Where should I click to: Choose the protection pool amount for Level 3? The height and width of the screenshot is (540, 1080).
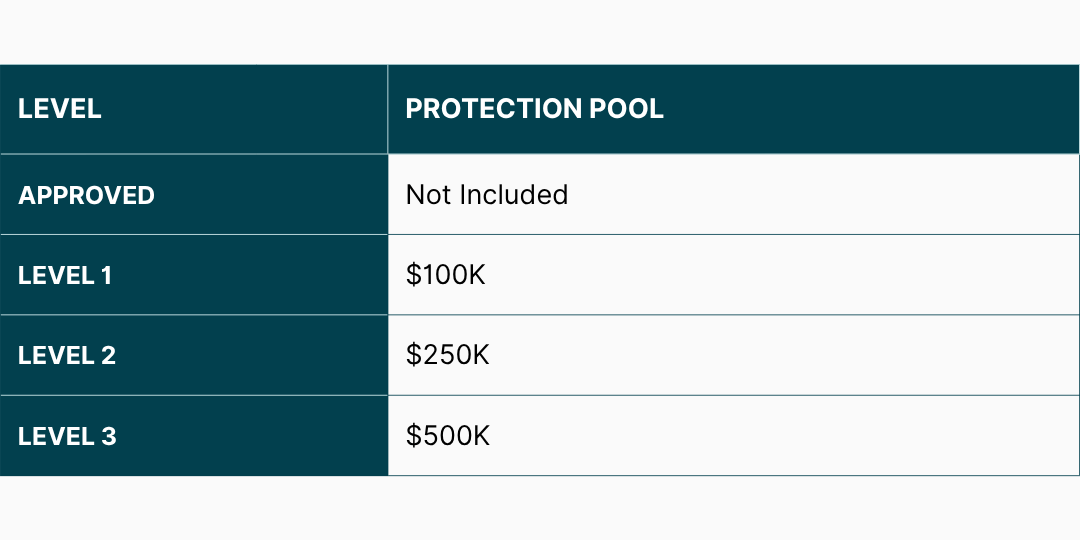(x=447, y=436)
